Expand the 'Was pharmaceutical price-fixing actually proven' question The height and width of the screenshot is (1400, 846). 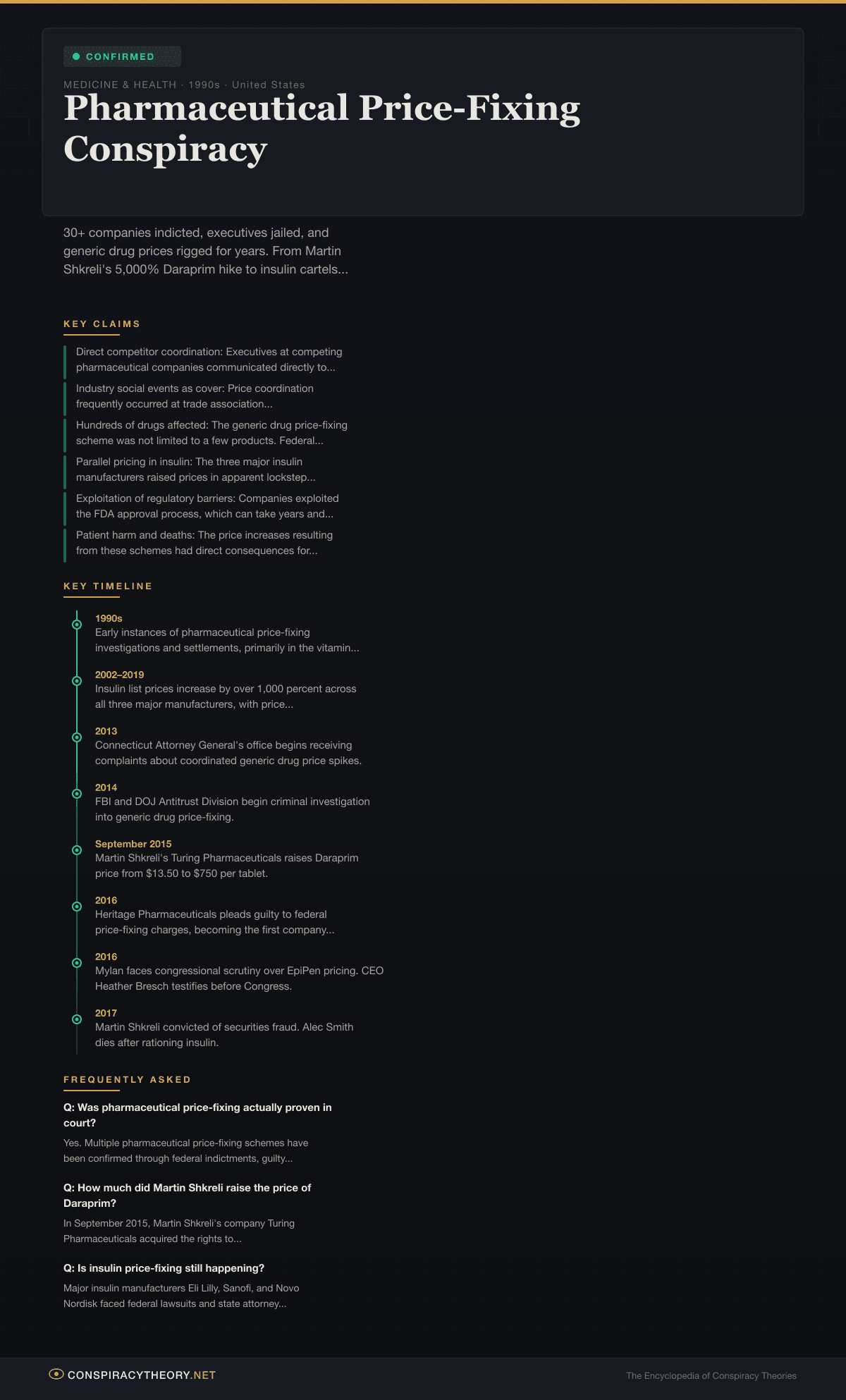(x=197, y=1115)
